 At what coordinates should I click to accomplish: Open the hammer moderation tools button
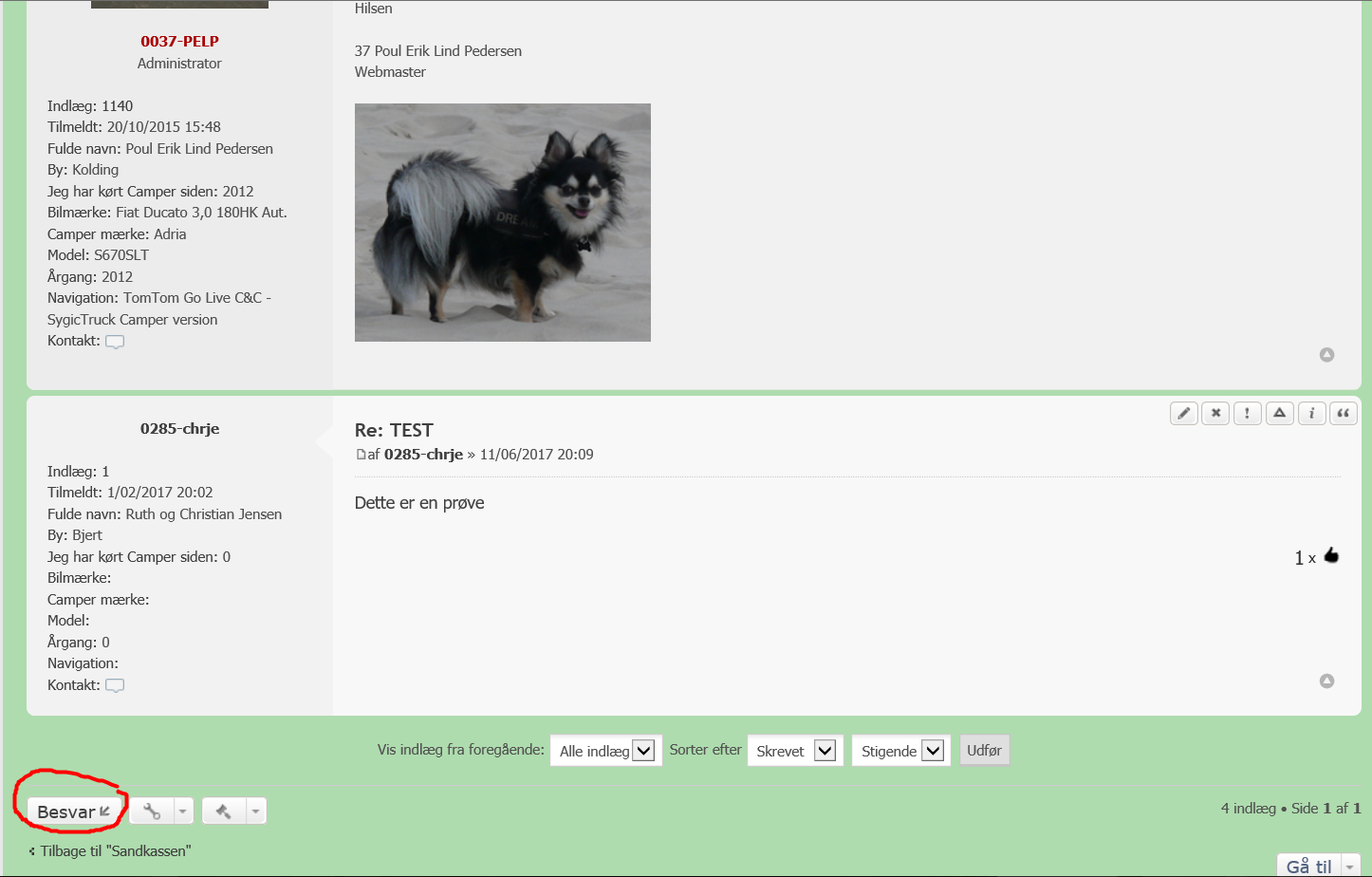click(224, 811)
